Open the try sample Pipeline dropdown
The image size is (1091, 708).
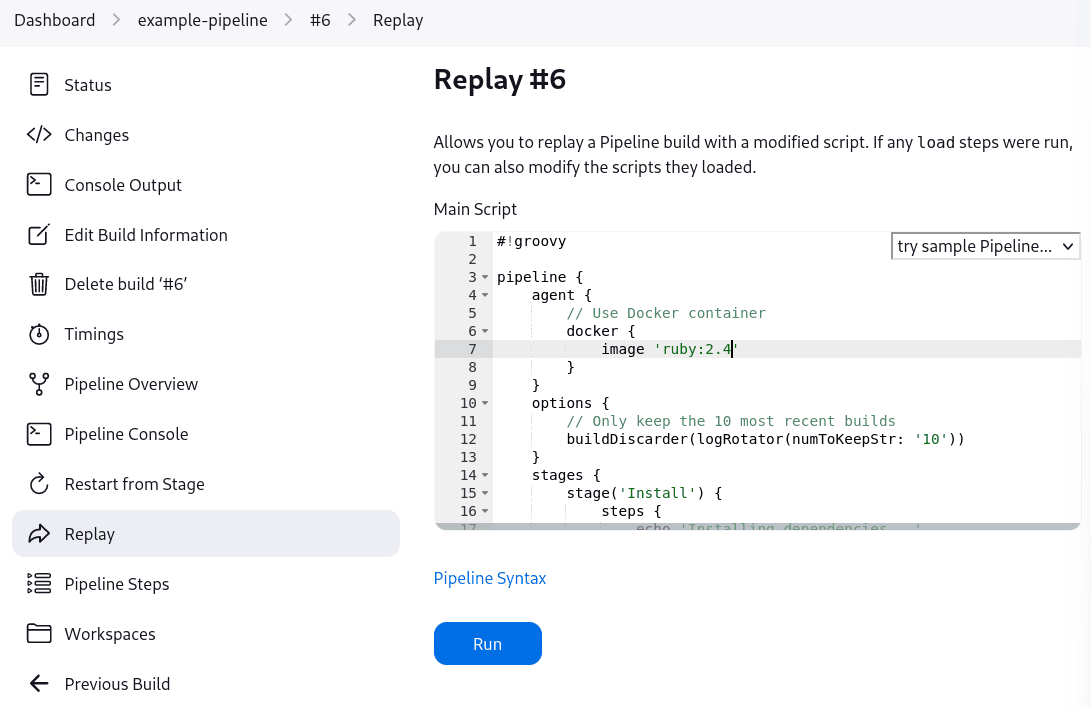click(985, 246)
